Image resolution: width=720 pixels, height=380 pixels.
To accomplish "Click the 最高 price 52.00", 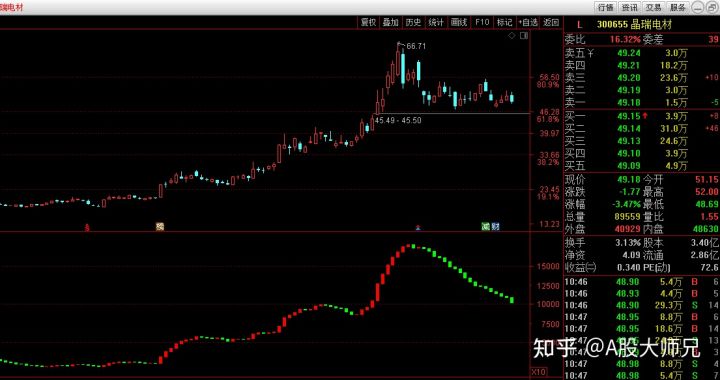I will pos(706,192).
